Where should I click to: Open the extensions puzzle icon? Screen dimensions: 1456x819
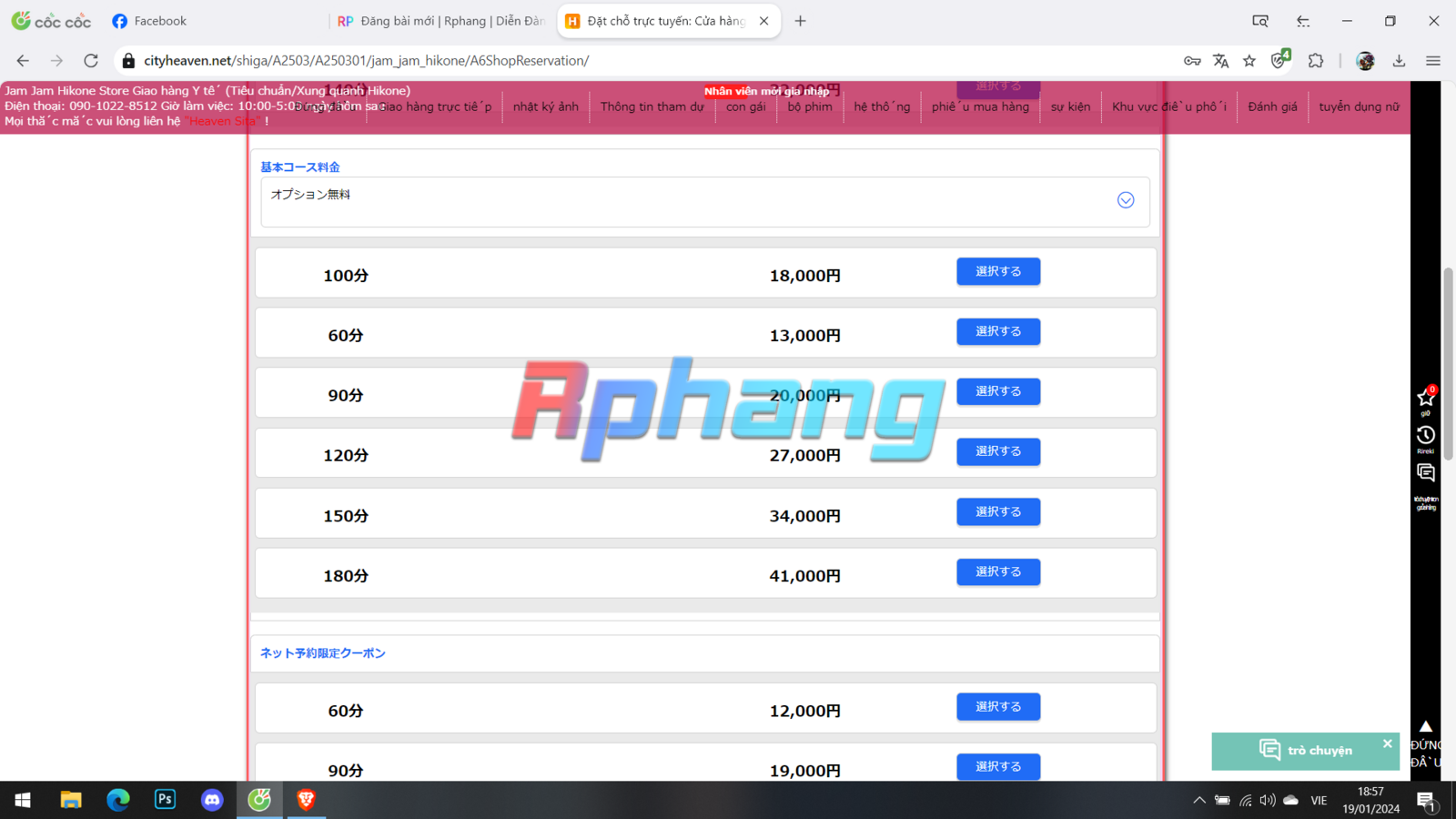coord(1316,61)
